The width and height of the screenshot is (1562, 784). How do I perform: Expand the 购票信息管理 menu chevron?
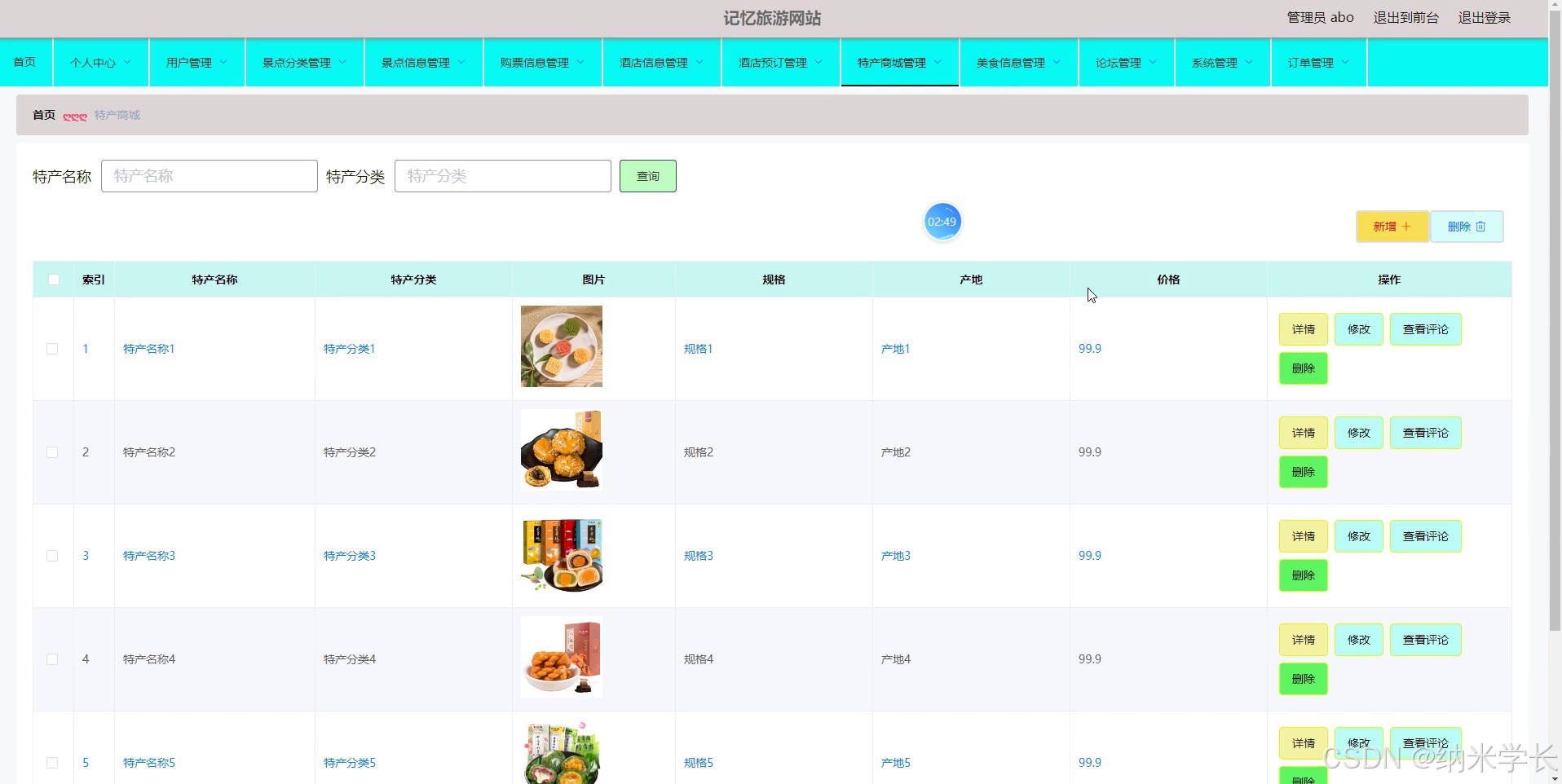click(580, 62)
